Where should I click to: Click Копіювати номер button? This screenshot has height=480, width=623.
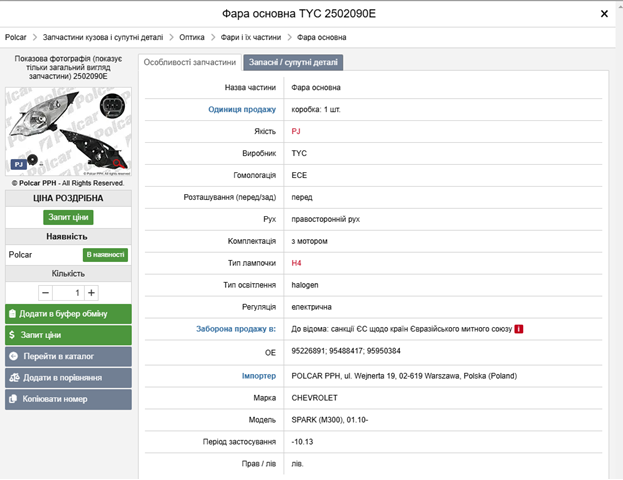(68, 399)
